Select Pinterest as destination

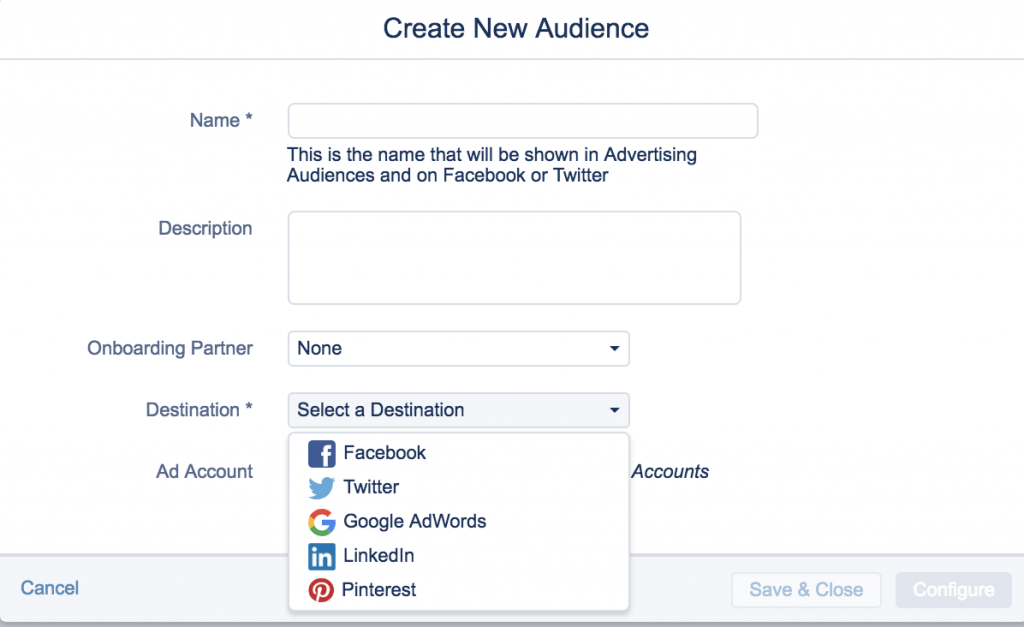pos(458,590)
